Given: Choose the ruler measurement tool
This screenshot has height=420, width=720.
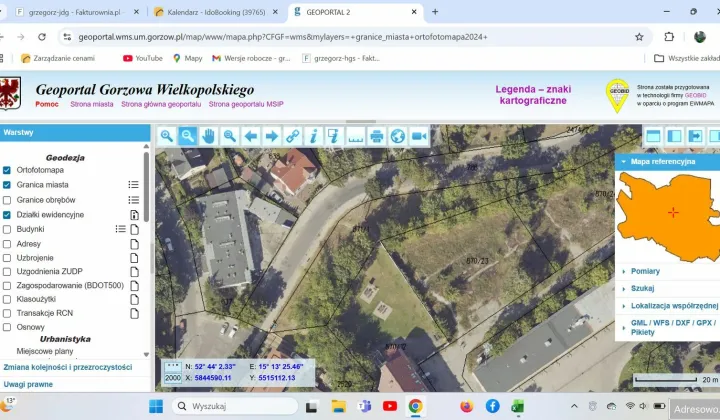Looking at the screenshot, I should (356, 136).
